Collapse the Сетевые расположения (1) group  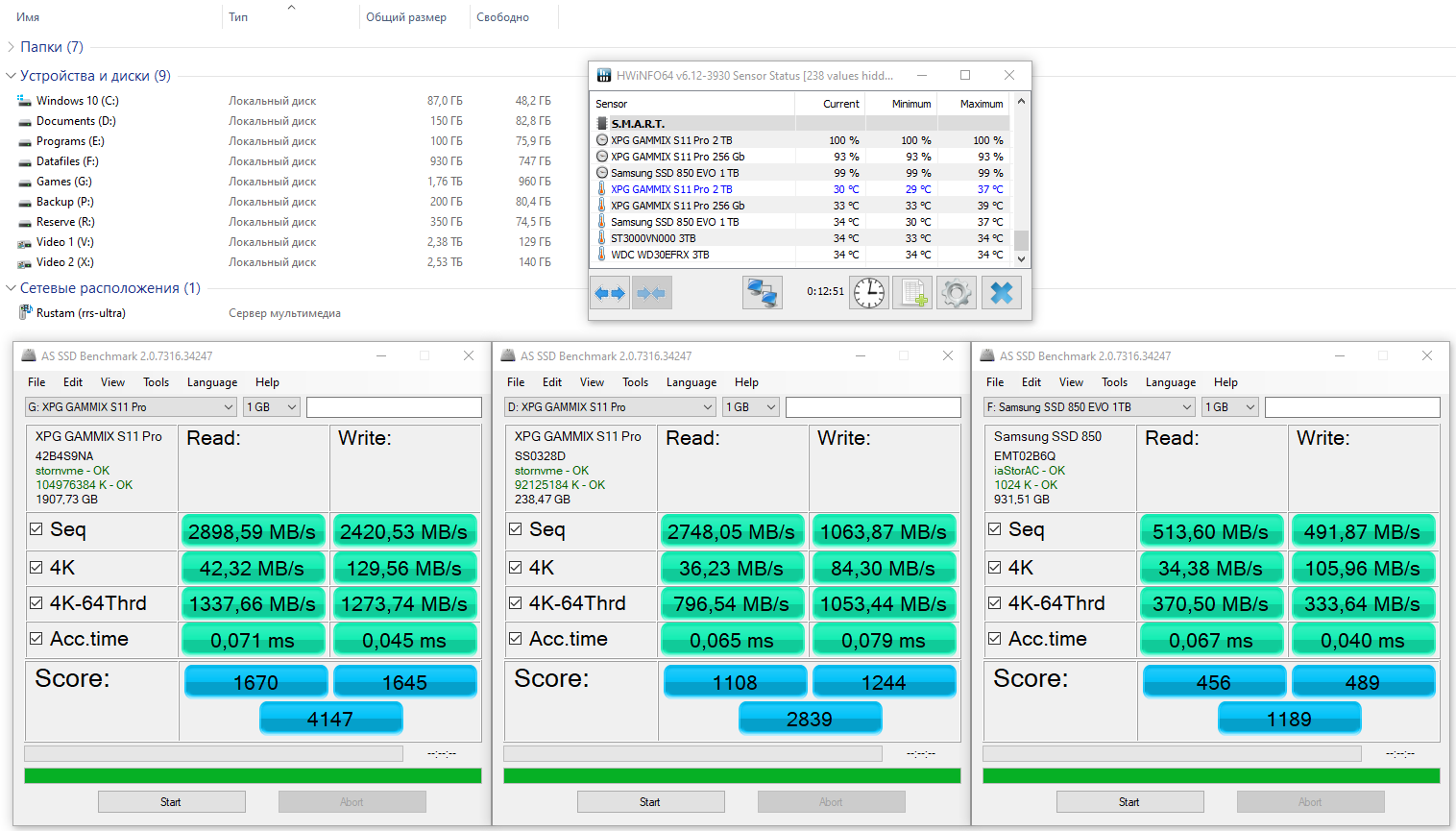pos(11,288)
